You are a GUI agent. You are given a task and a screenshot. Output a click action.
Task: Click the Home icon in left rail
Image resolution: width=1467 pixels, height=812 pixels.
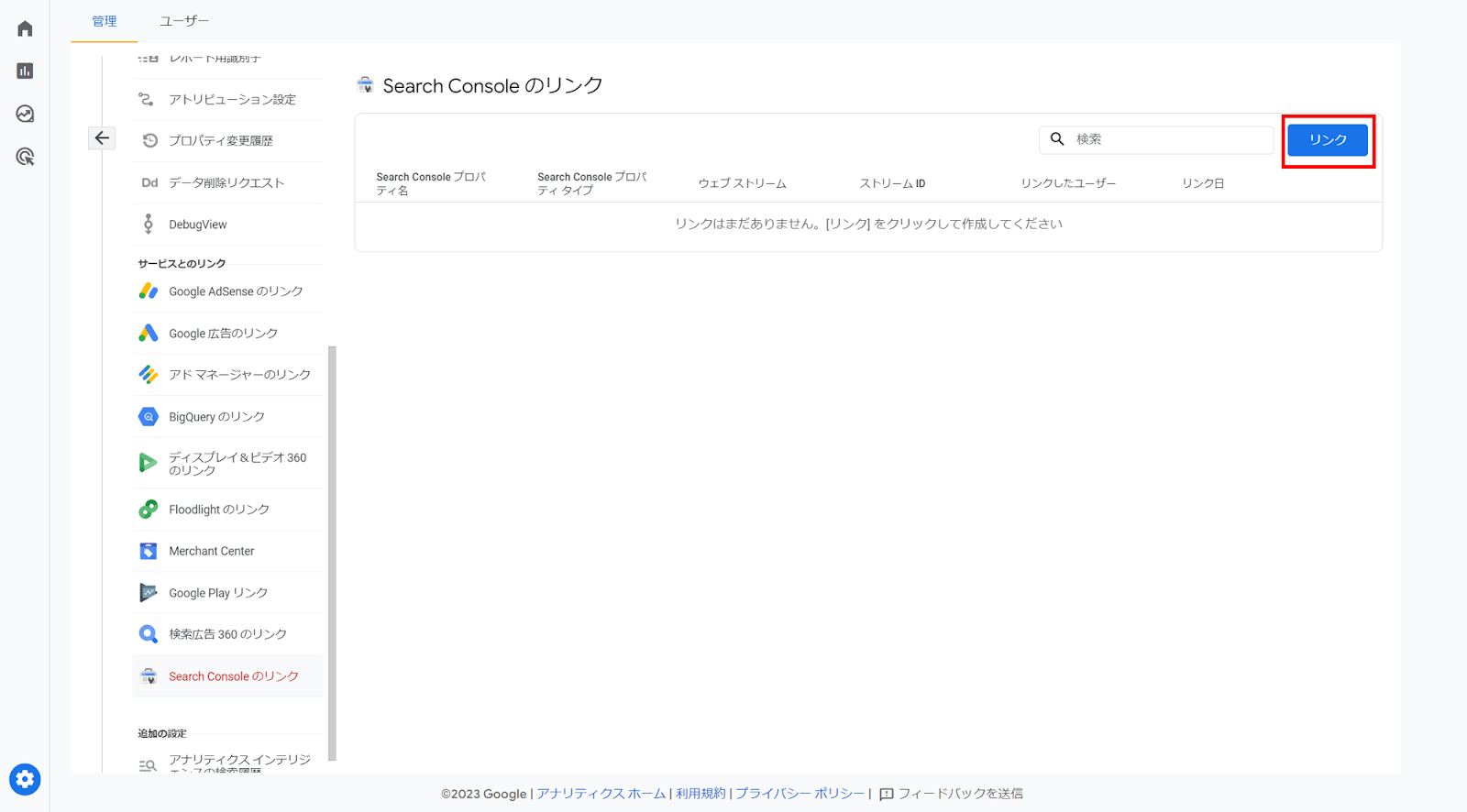[25, 28]
